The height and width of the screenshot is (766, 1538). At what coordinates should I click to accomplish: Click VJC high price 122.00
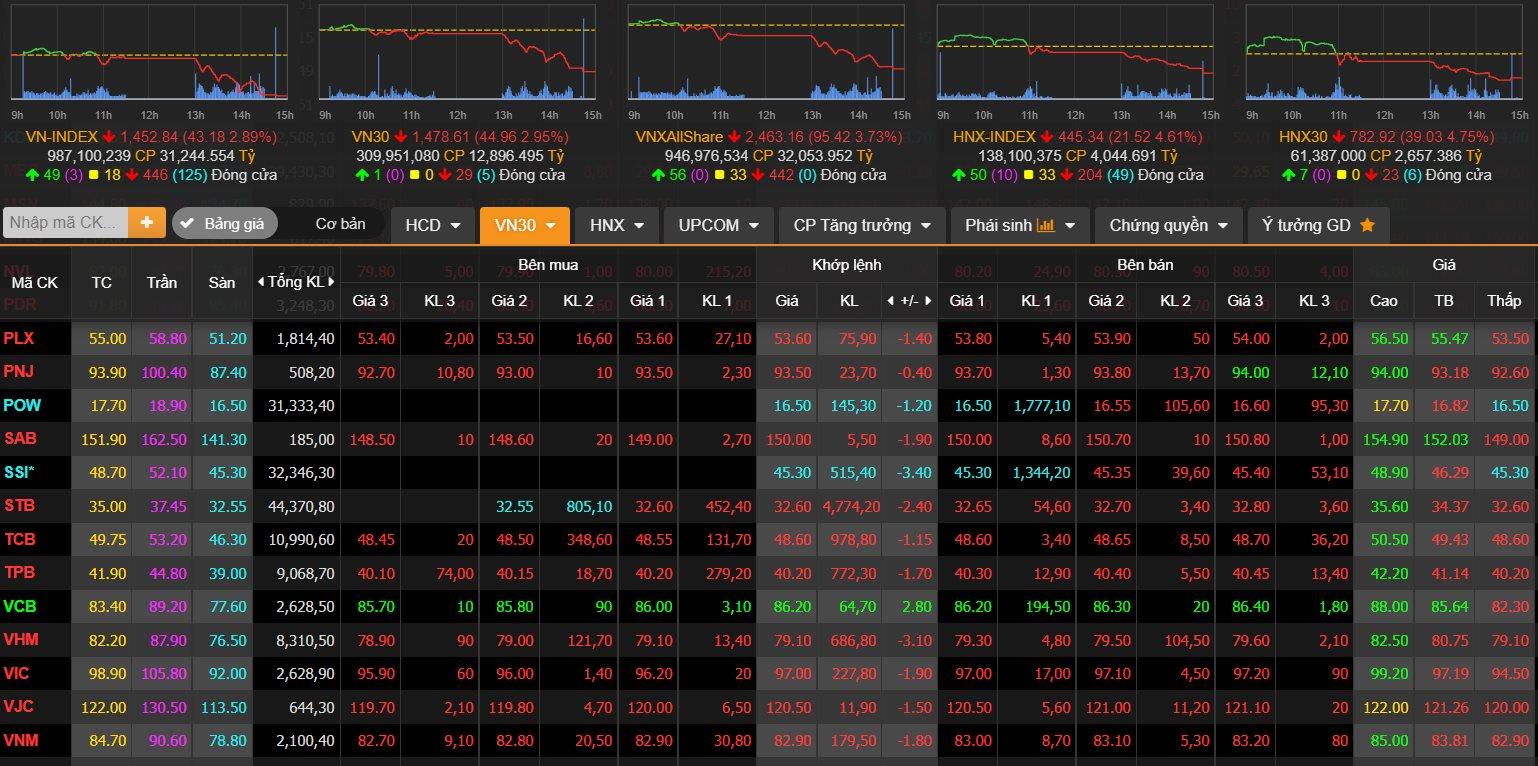tap(1384, 708)
